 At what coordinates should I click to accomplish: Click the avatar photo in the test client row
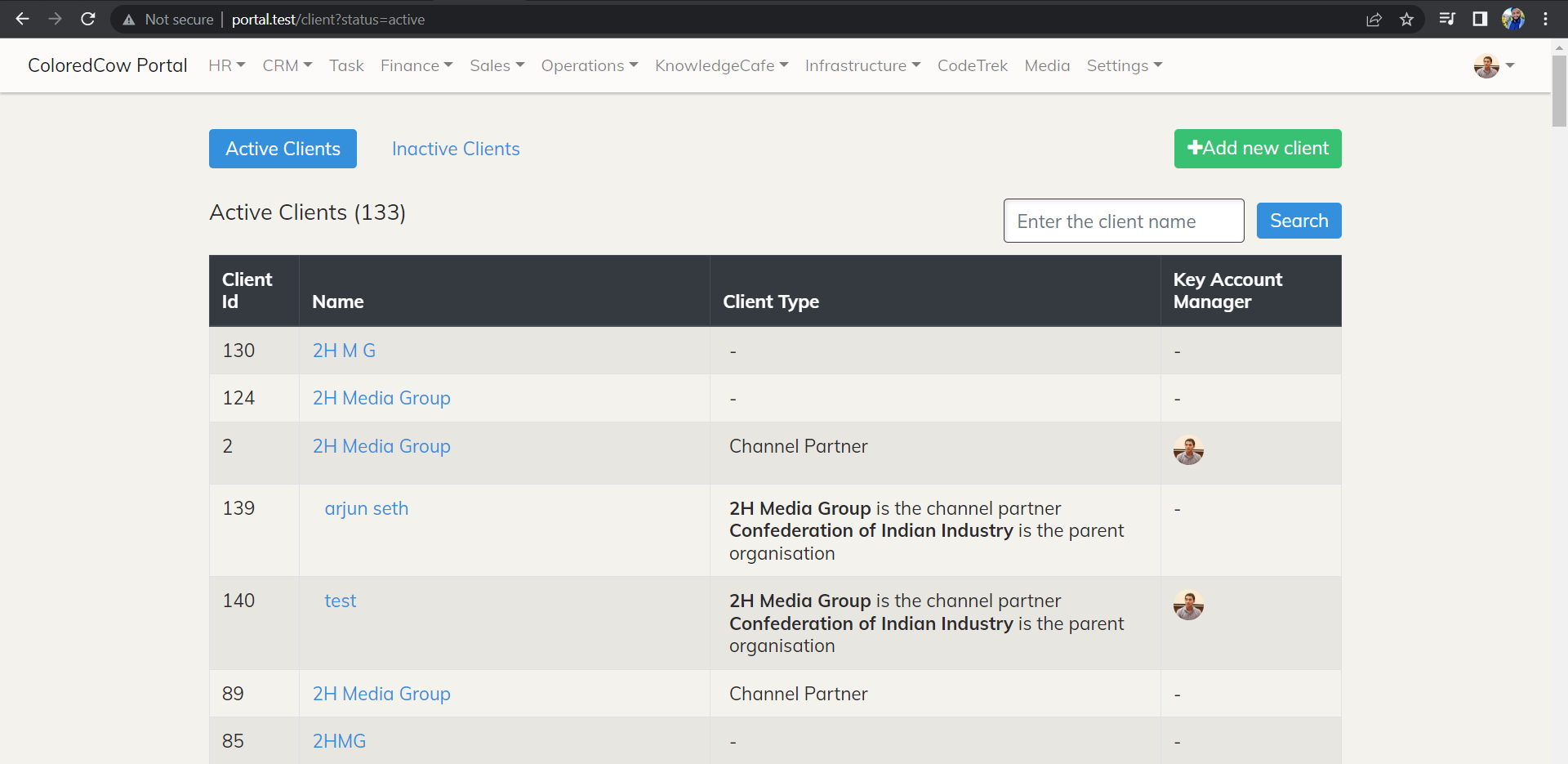click(1188, 605)
